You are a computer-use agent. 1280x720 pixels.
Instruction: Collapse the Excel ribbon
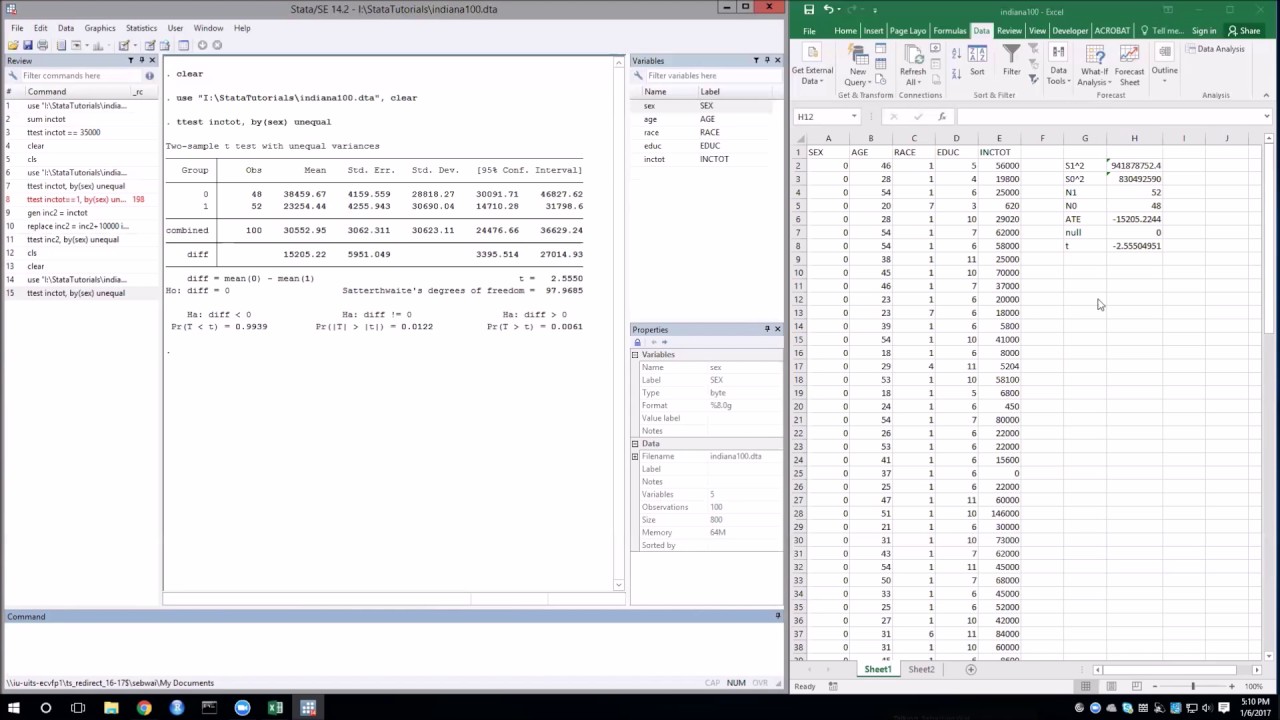pyautogui.click(x=1267, y=95)
